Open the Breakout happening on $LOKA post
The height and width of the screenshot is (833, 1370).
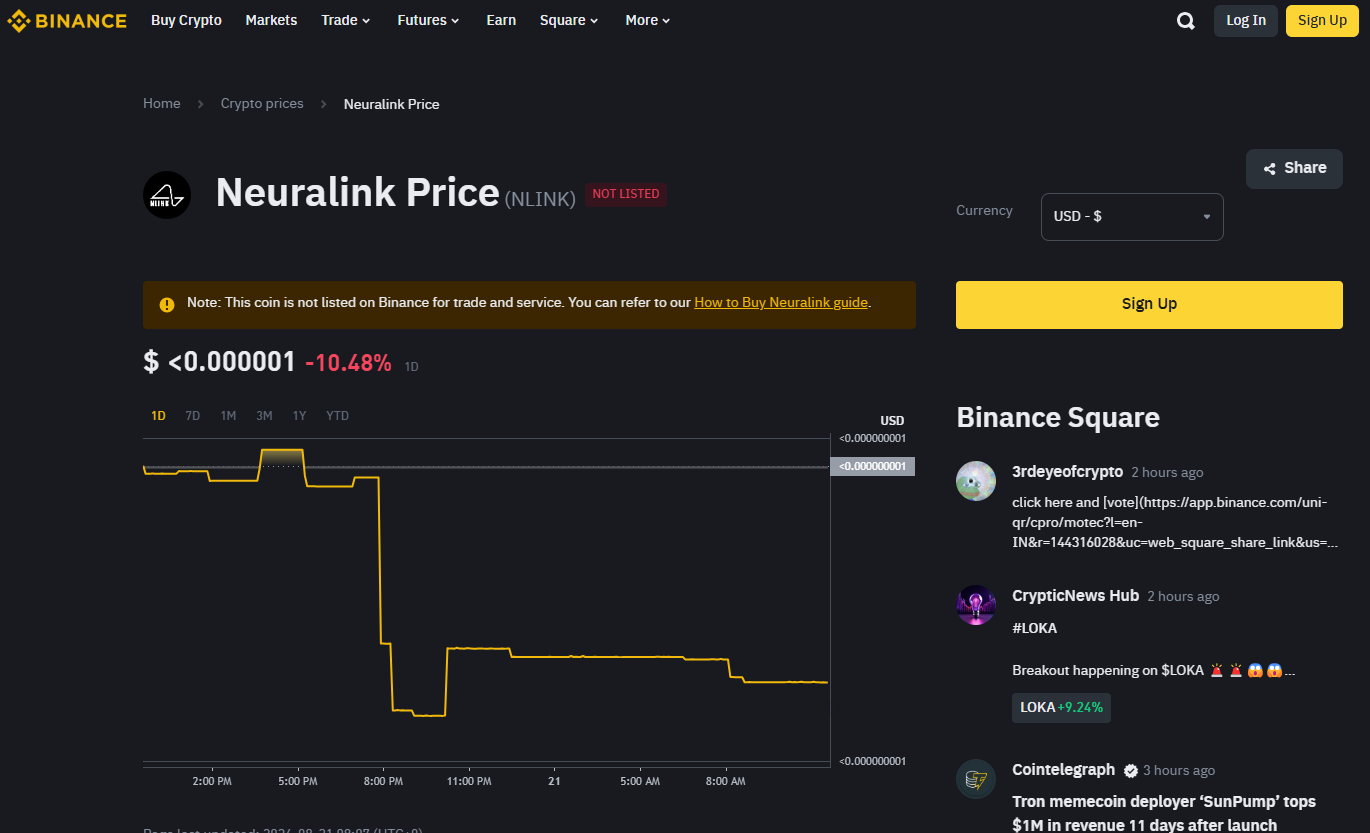[x=1154, y=671]
